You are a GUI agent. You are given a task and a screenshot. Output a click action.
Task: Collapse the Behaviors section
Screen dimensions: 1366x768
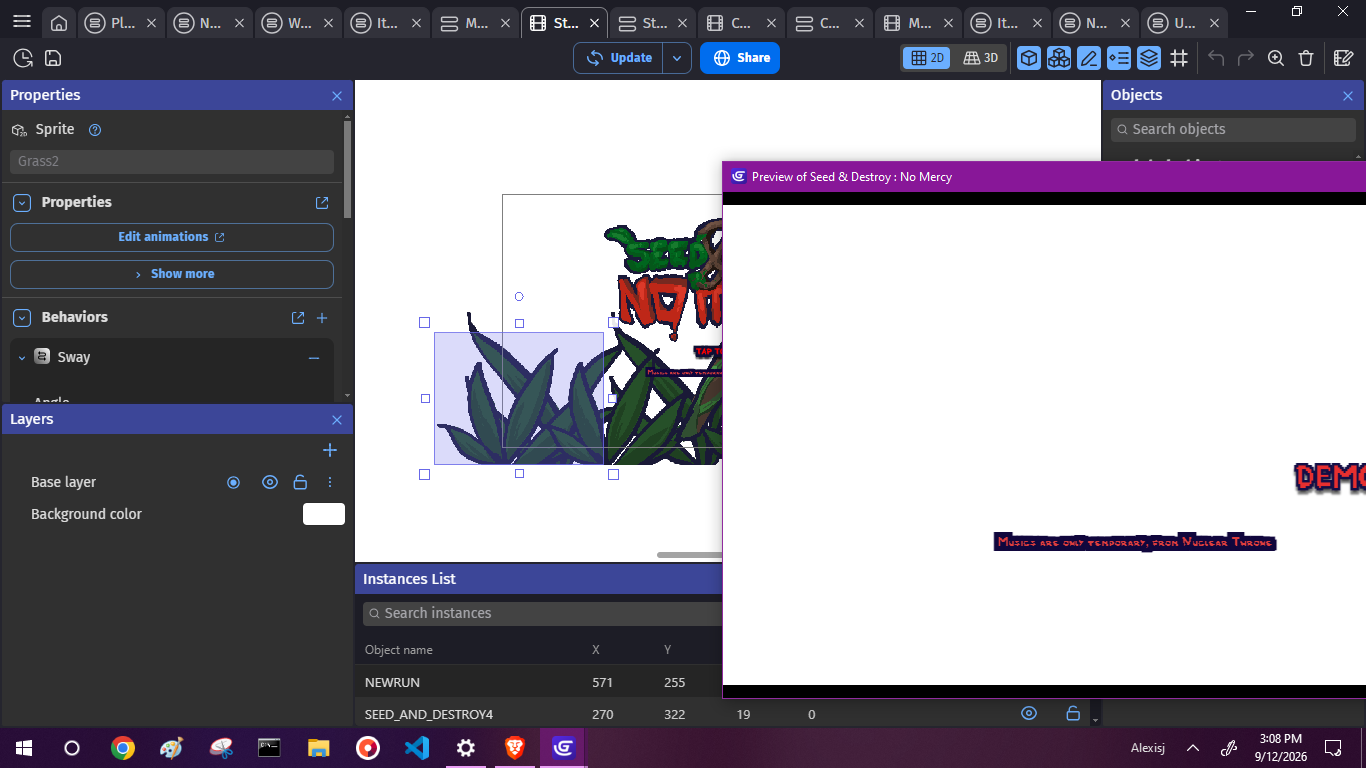coord(22,317)
